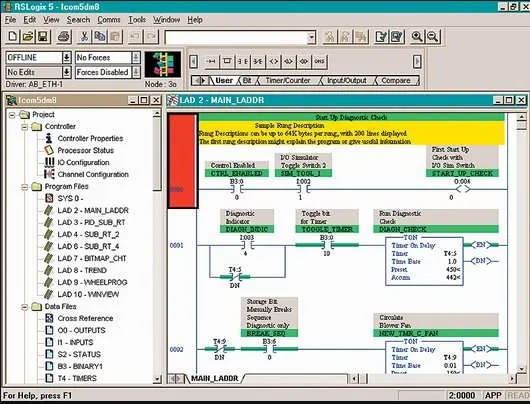
Task: Zoom in with the magnifier plus icon
Action: pos(417,37)
